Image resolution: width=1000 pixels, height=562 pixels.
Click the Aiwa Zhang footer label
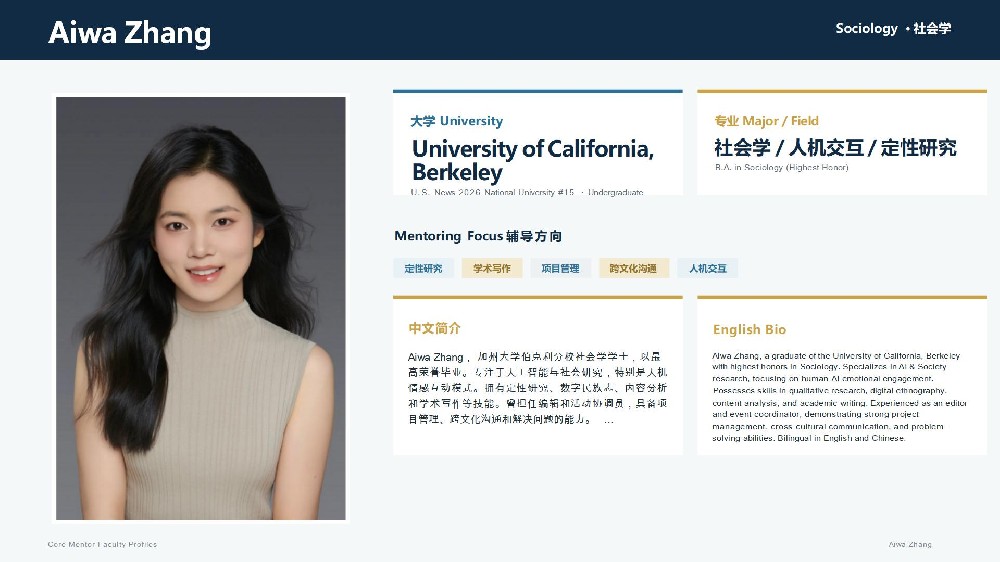point(910,544)
